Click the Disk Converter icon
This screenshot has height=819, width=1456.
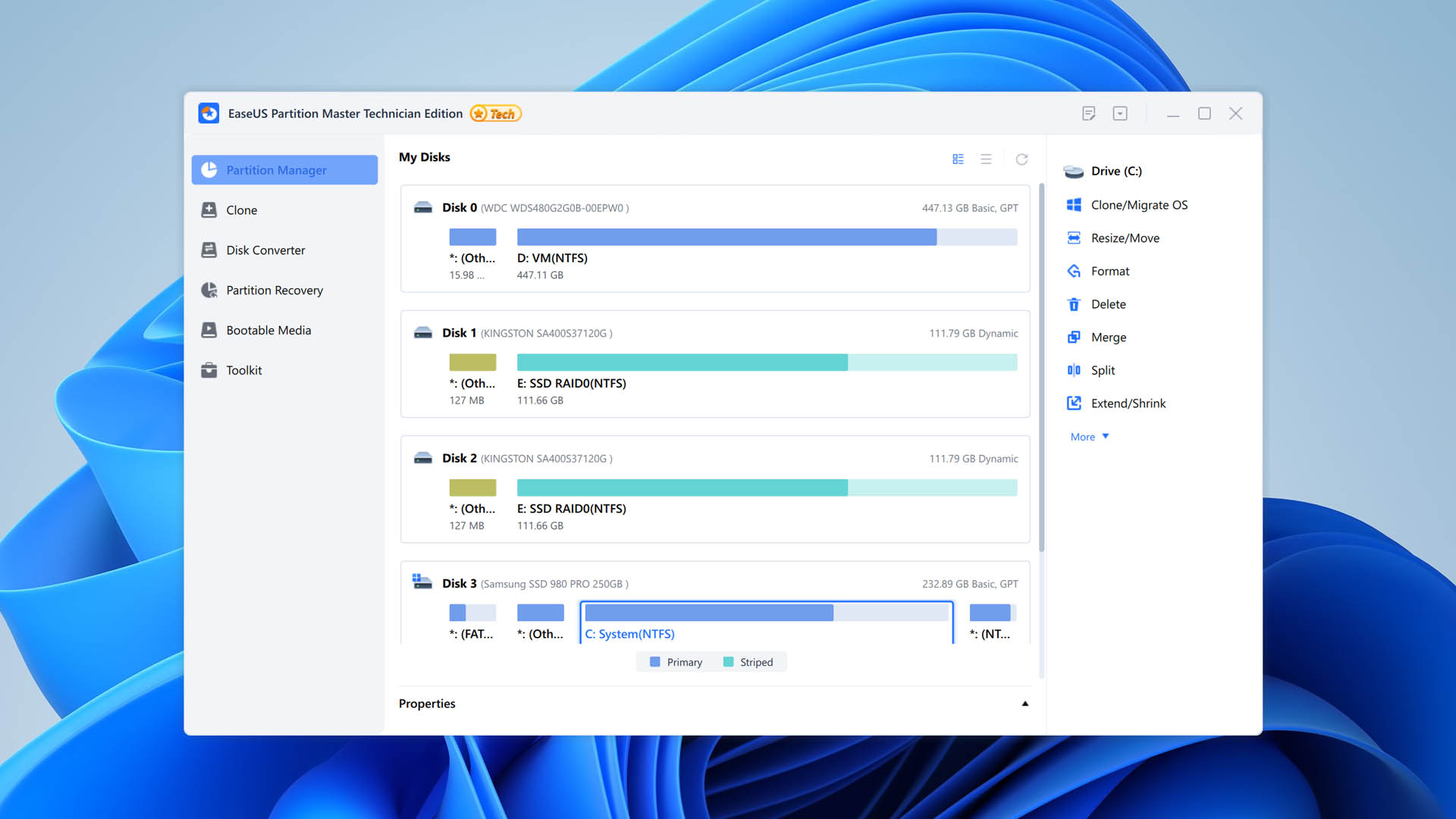[x=209, y=250]
